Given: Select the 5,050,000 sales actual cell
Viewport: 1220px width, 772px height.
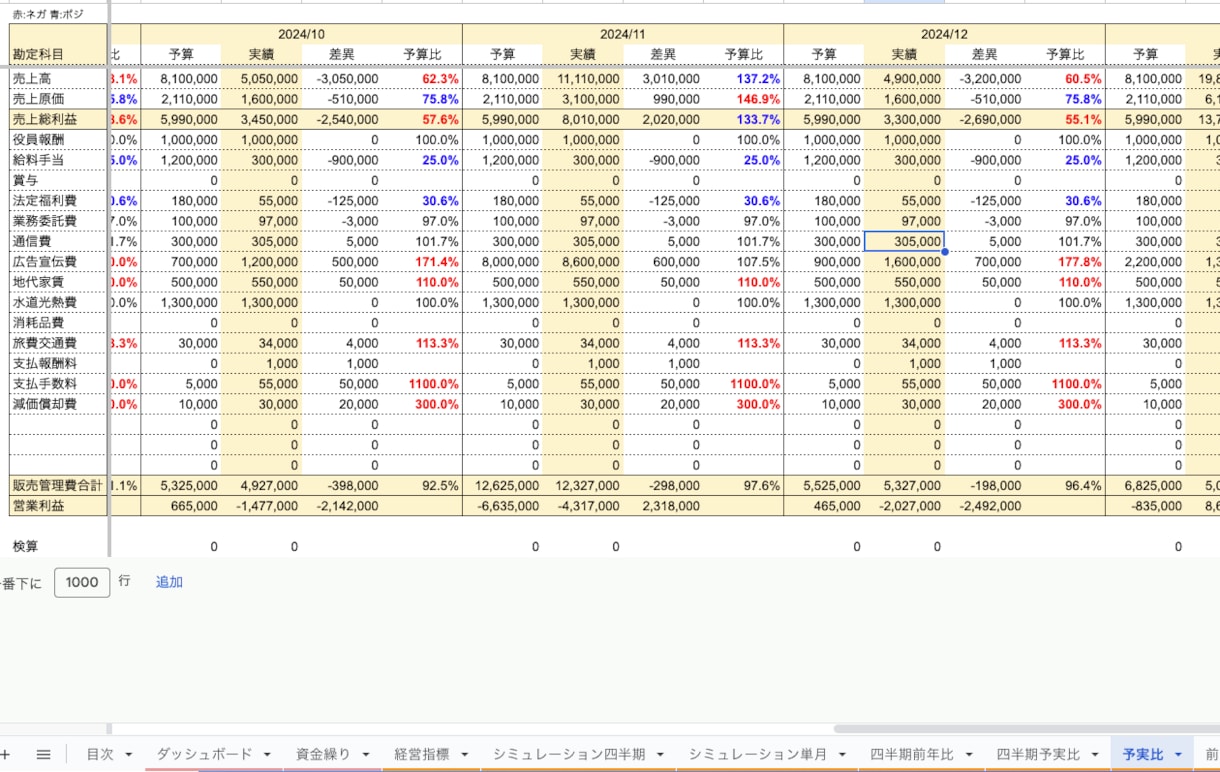Looking at the screenshot, I should pyautogui.click(x=261, y=78).
